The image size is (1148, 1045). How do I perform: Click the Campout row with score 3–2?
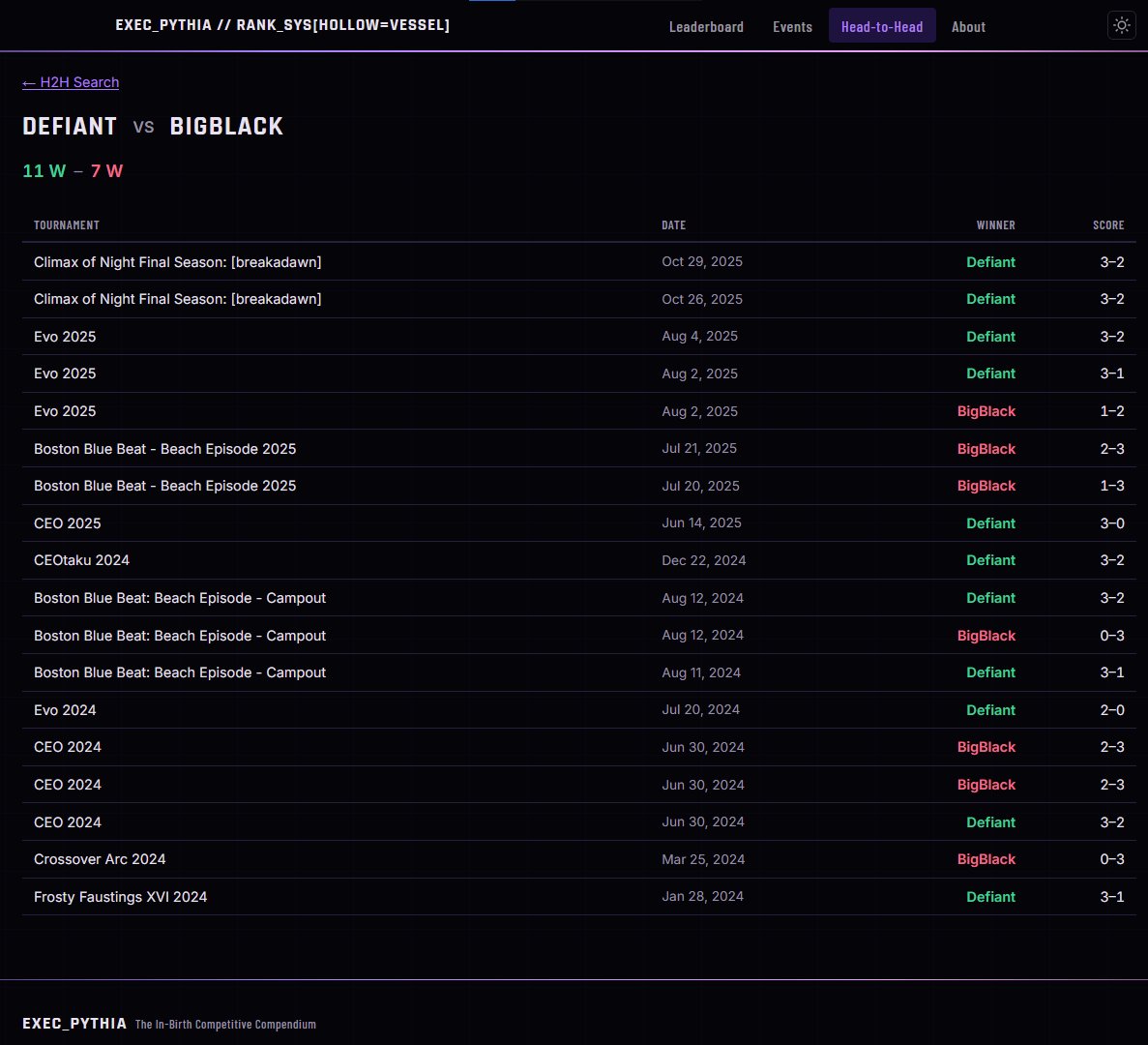tap(578, 598)
